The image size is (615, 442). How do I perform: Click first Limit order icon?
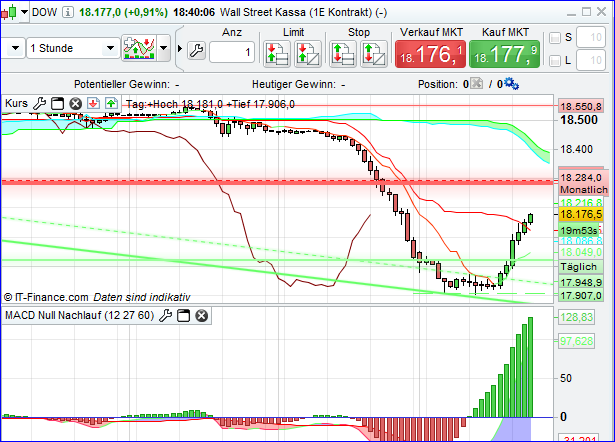coord(277,54)
